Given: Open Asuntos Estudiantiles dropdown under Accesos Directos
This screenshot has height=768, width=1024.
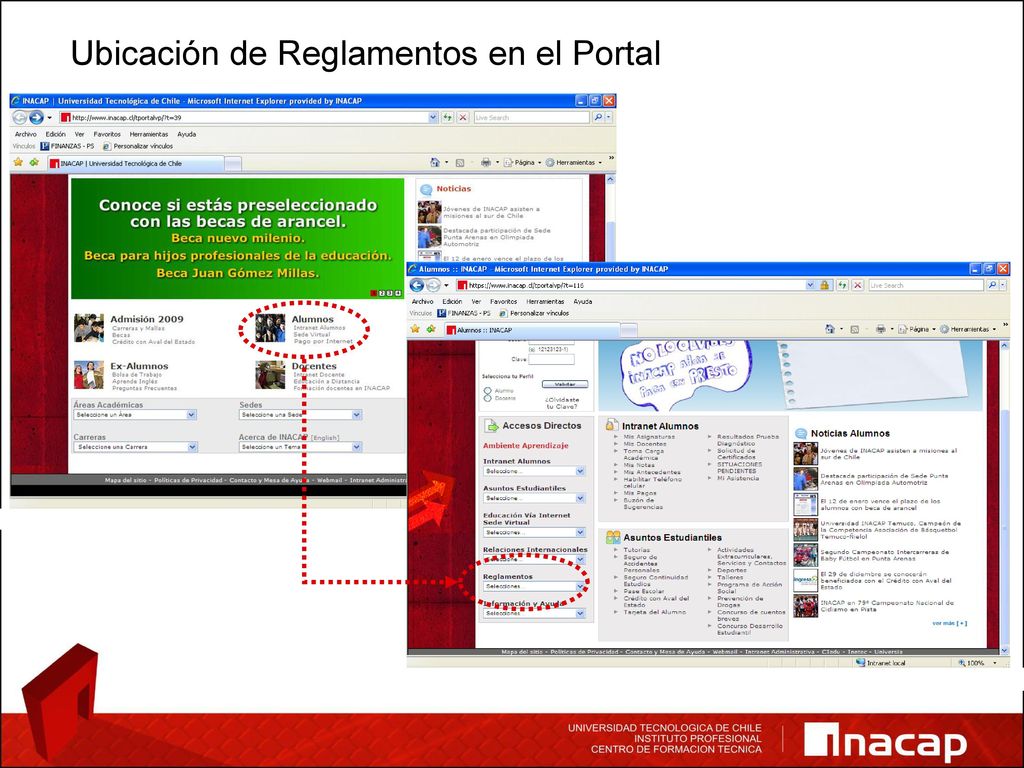Looking at the screenshot, I should [x=534, y=498].
